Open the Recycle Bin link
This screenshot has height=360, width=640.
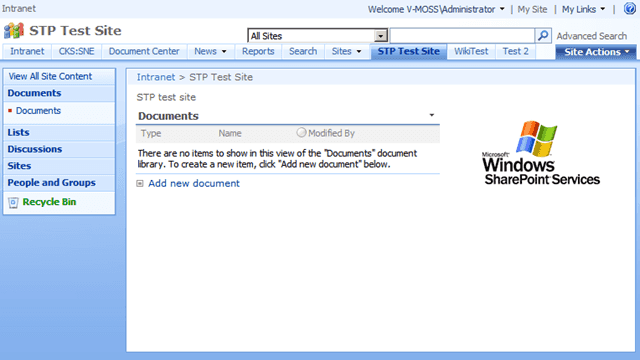tap(49, 202)
